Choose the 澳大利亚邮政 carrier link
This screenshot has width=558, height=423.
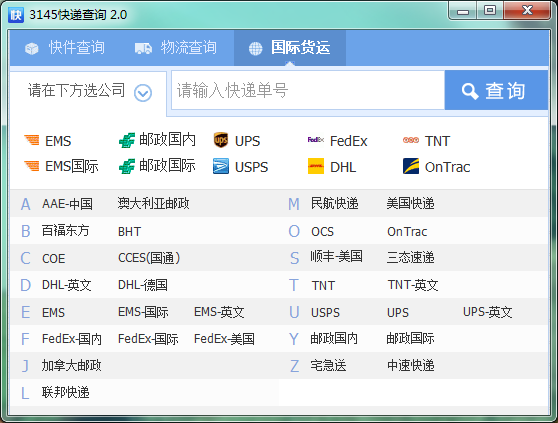[x=153, y=203]
